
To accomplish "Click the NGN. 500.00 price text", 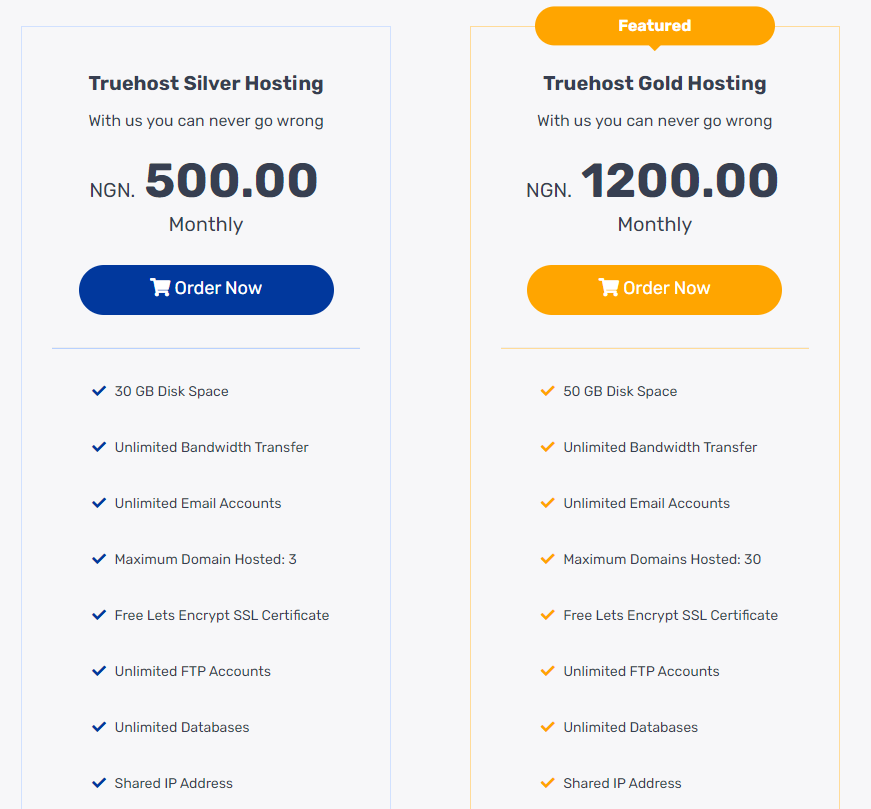I will click(x=230, y=182).
